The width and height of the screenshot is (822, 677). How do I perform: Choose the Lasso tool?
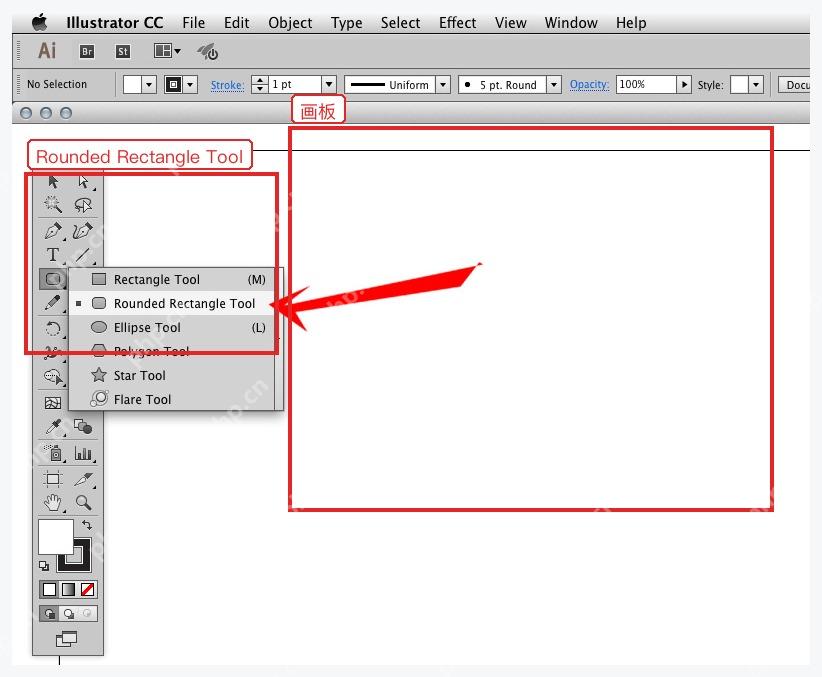(83, 205)
